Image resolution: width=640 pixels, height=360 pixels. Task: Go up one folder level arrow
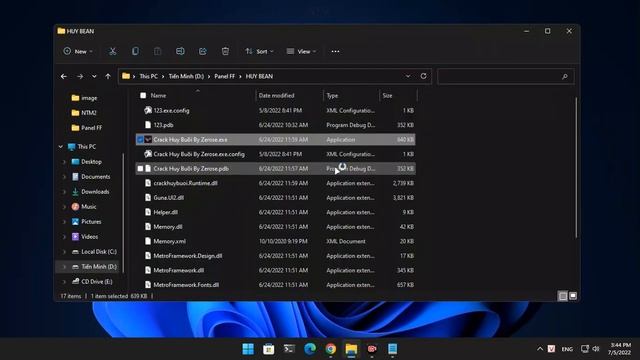(x=108, y=76)
